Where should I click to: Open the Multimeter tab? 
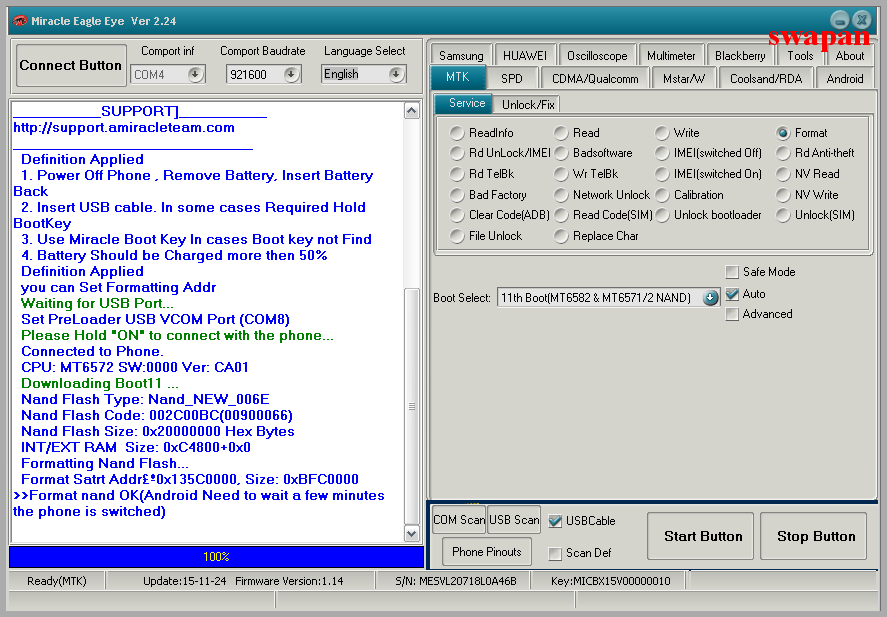671,55
